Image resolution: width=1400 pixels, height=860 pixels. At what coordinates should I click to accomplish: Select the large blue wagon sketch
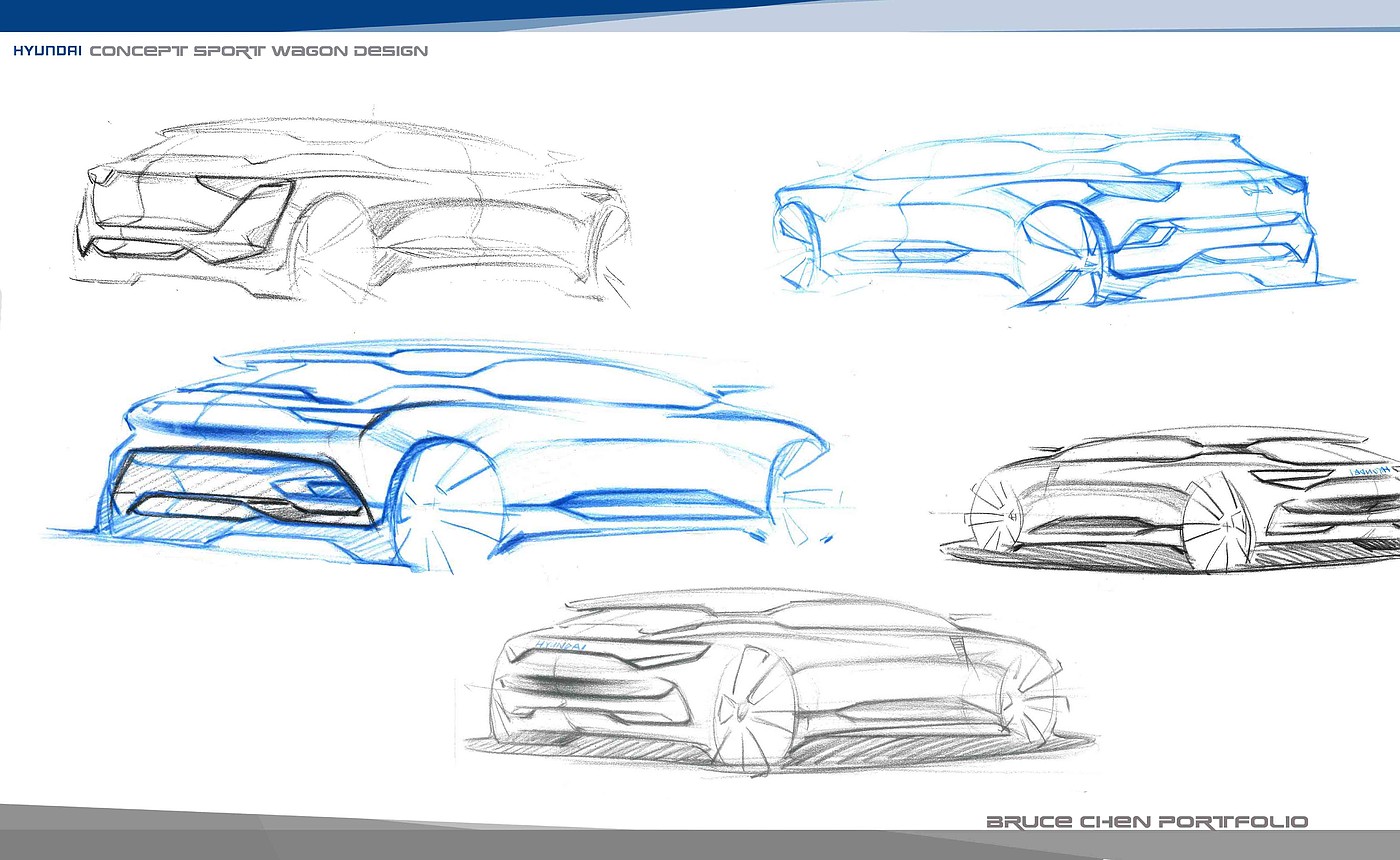446,456
